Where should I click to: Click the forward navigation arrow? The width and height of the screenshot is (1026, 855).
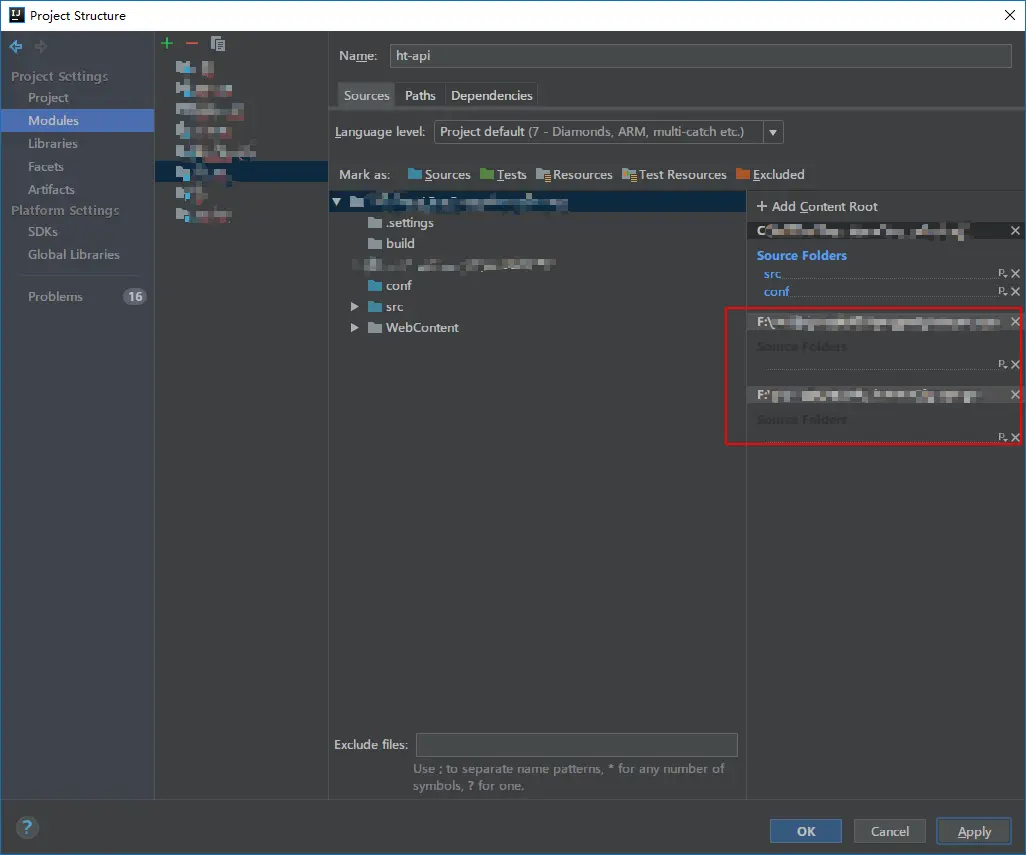tap(41, 46)
